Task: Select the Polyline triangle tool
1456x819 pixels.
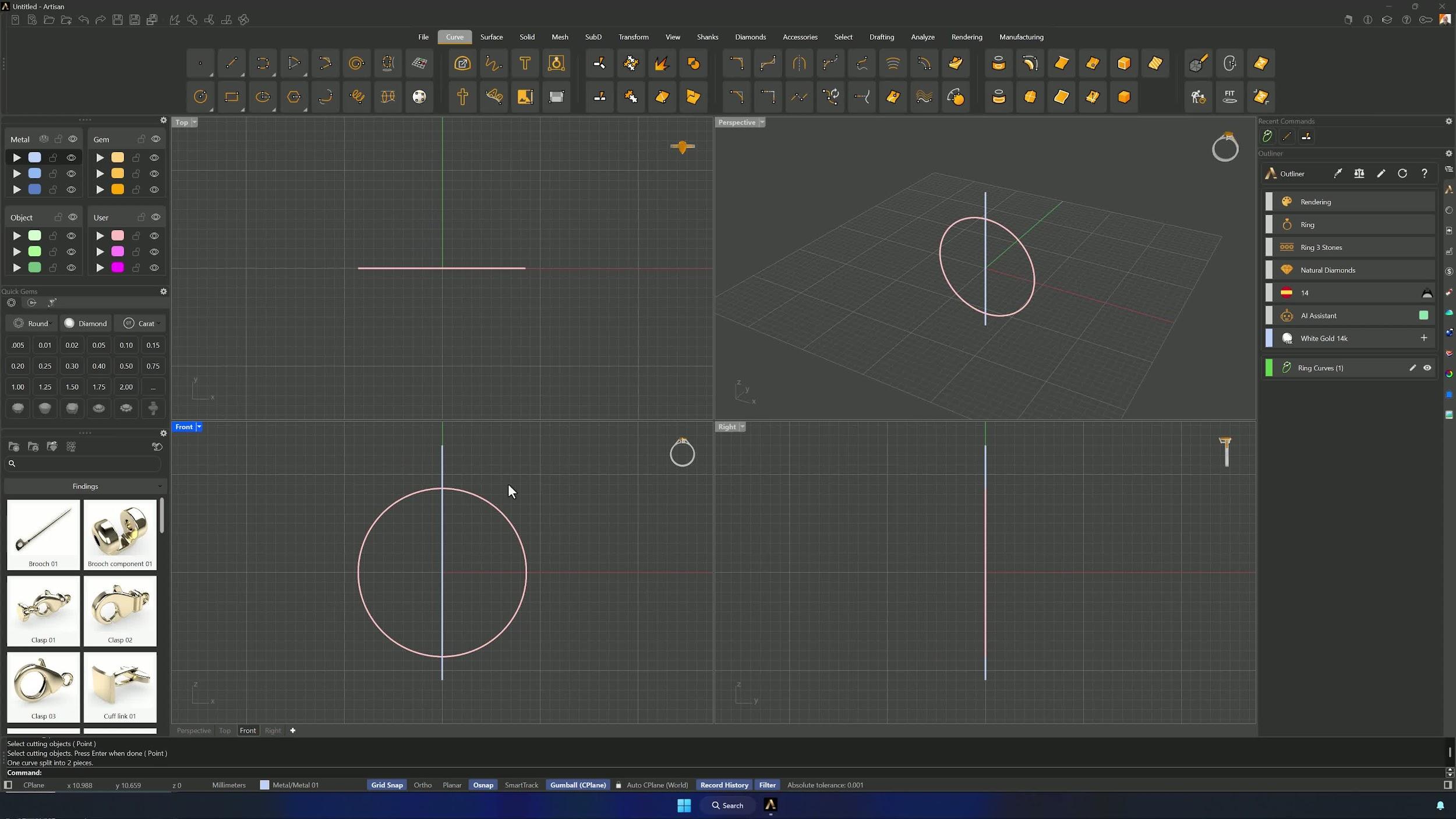Action: pos(294,63)
